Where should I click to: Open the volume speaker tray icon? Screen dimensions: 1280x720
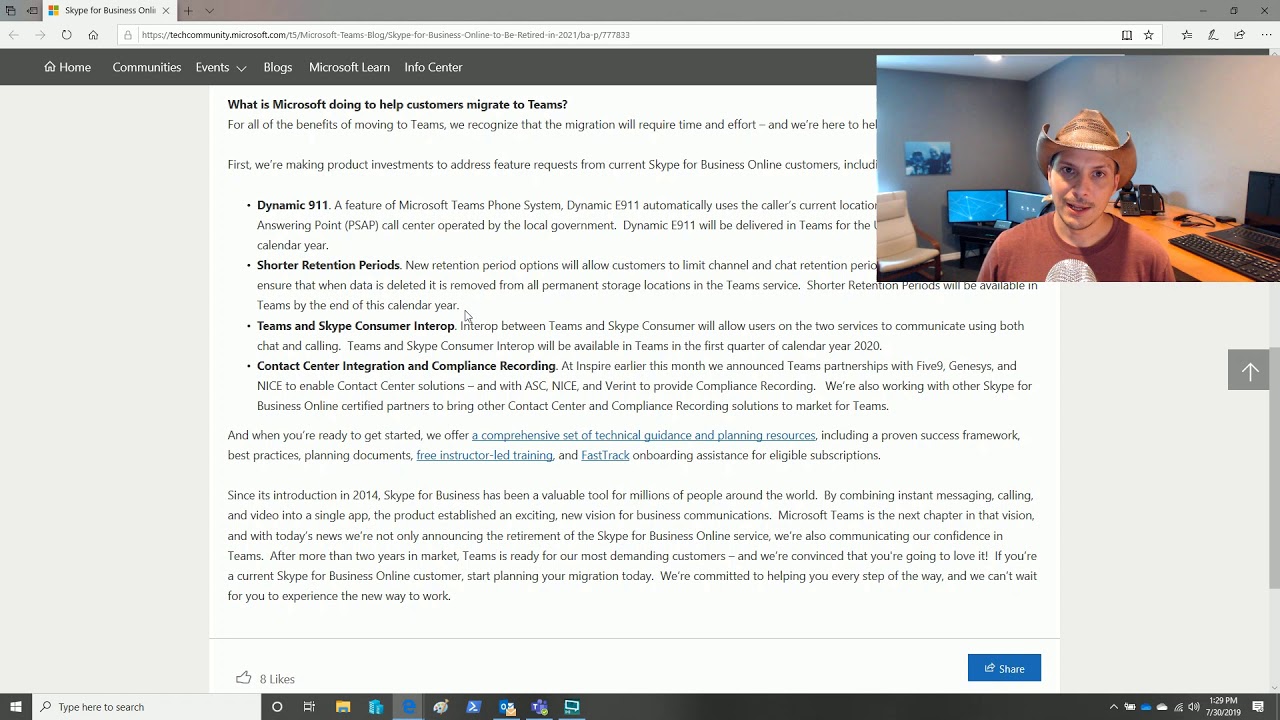(1194, 707)
